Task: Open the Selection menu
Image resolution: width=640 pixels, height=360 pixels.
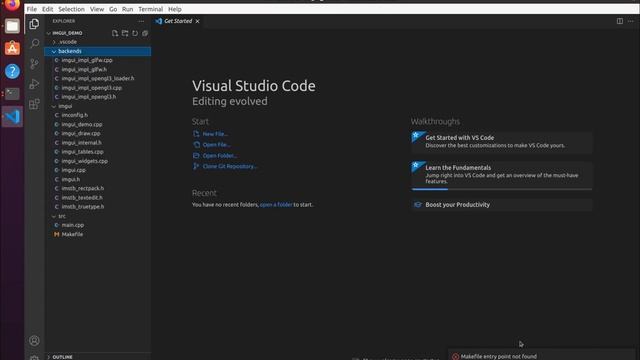Action: pyautogui.click(x=71, y=9)
